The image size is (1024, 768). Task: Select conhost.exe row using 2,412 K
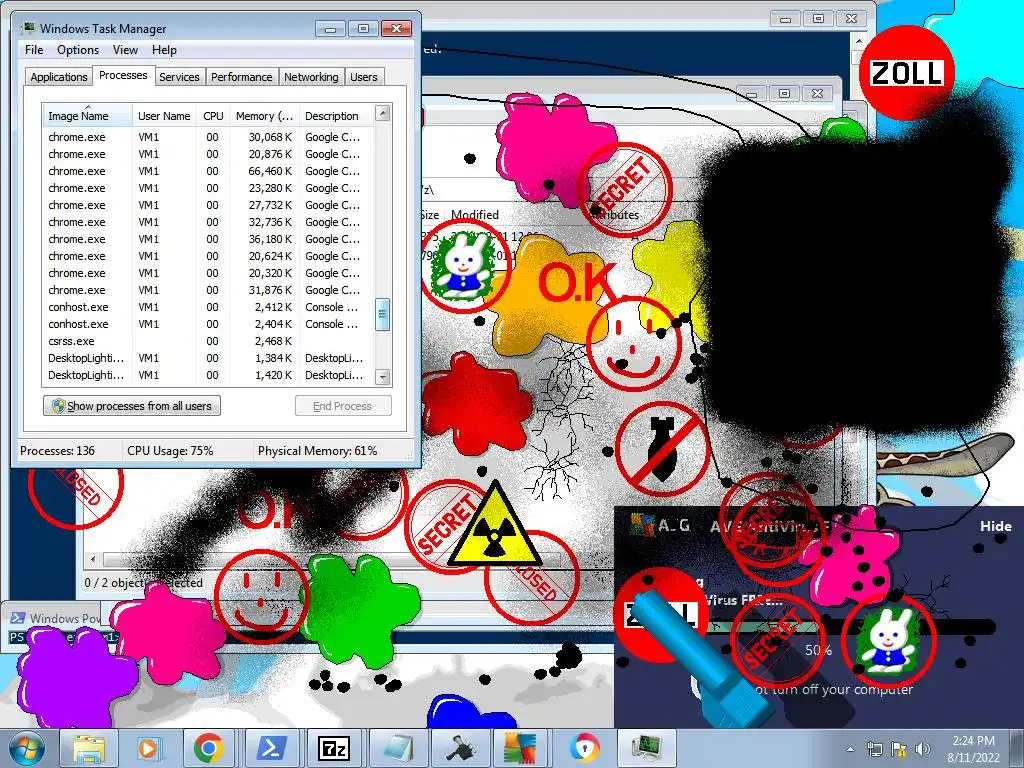point(209,307)
